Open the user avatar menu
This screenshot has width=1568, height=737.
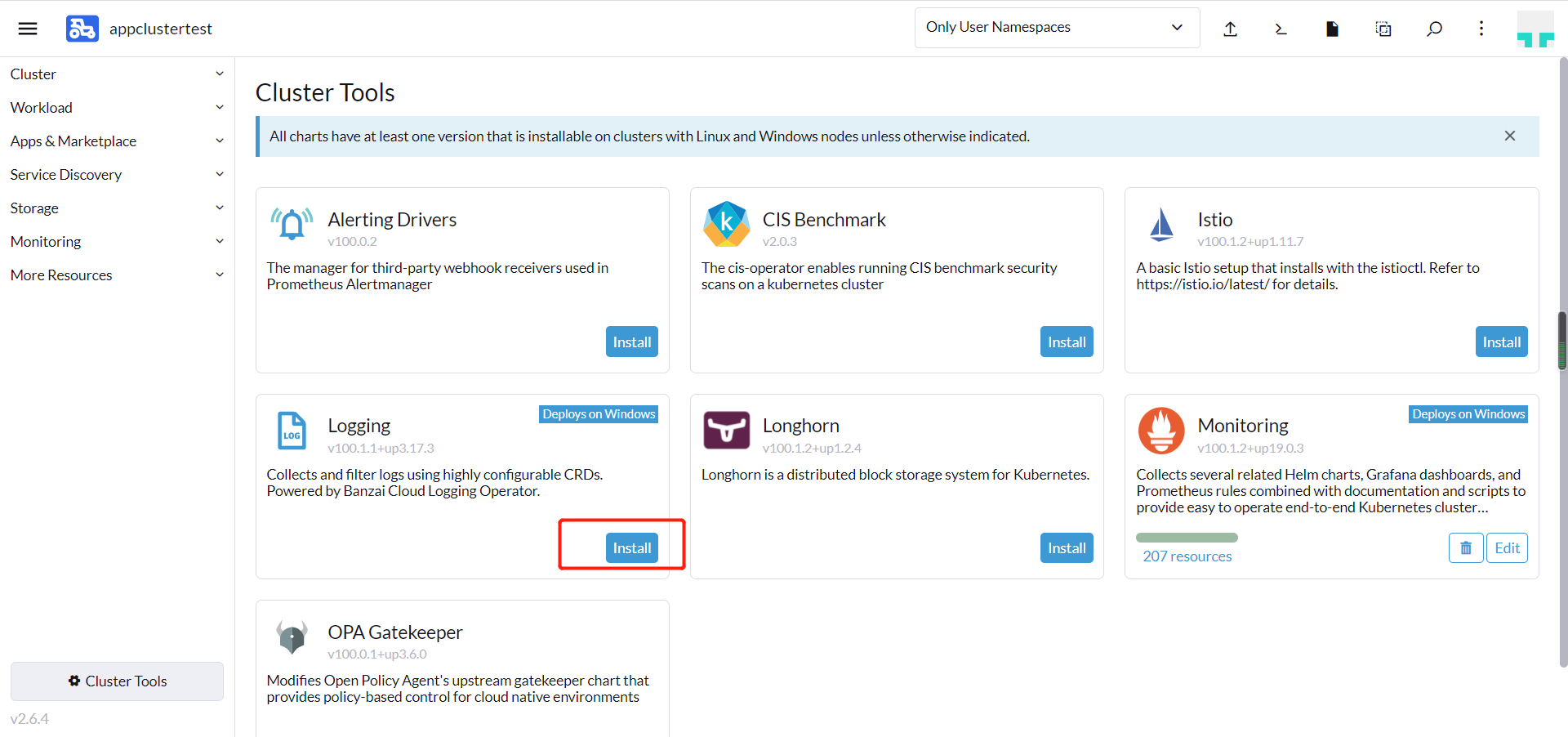1535,29
